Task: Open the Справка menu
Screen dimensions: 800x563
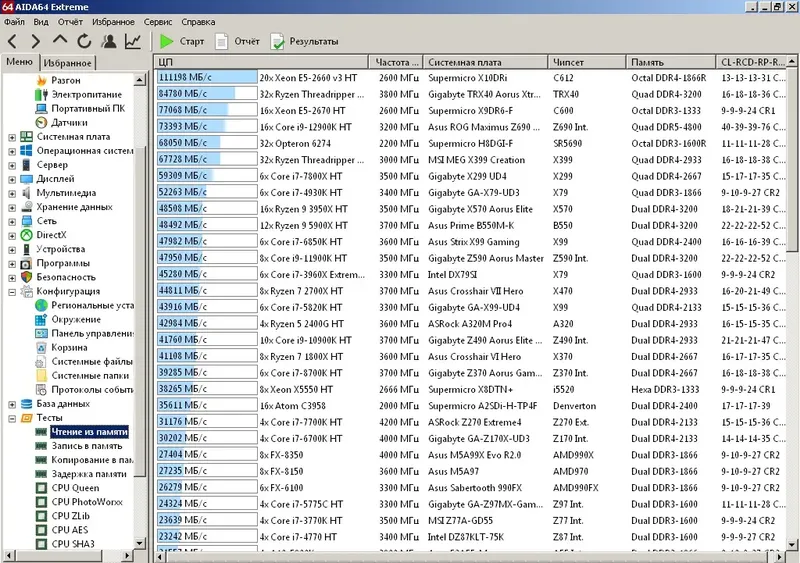Action: (x=198, y=22)
